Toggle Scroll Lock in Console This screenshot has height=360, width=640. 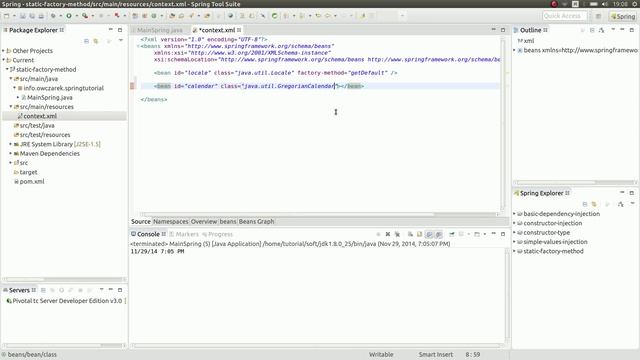point(419,234)
